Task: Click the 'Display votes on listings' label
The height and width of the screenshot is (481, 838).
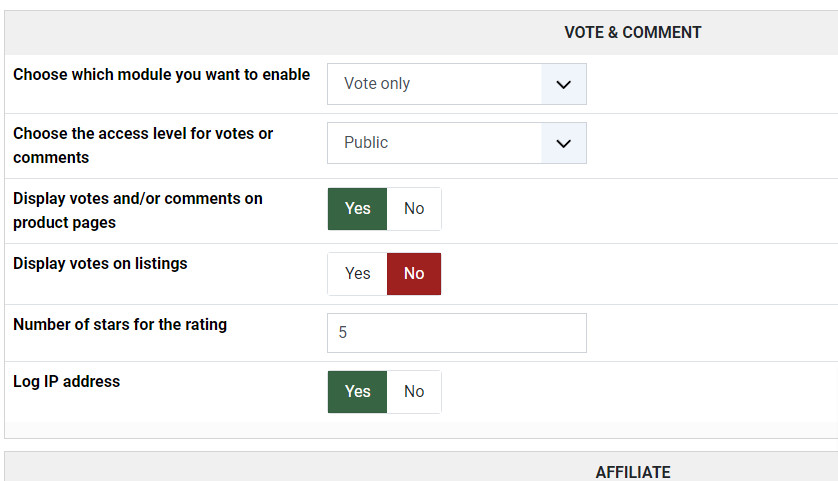Action: pyautogui.click(x=100, y=264)
